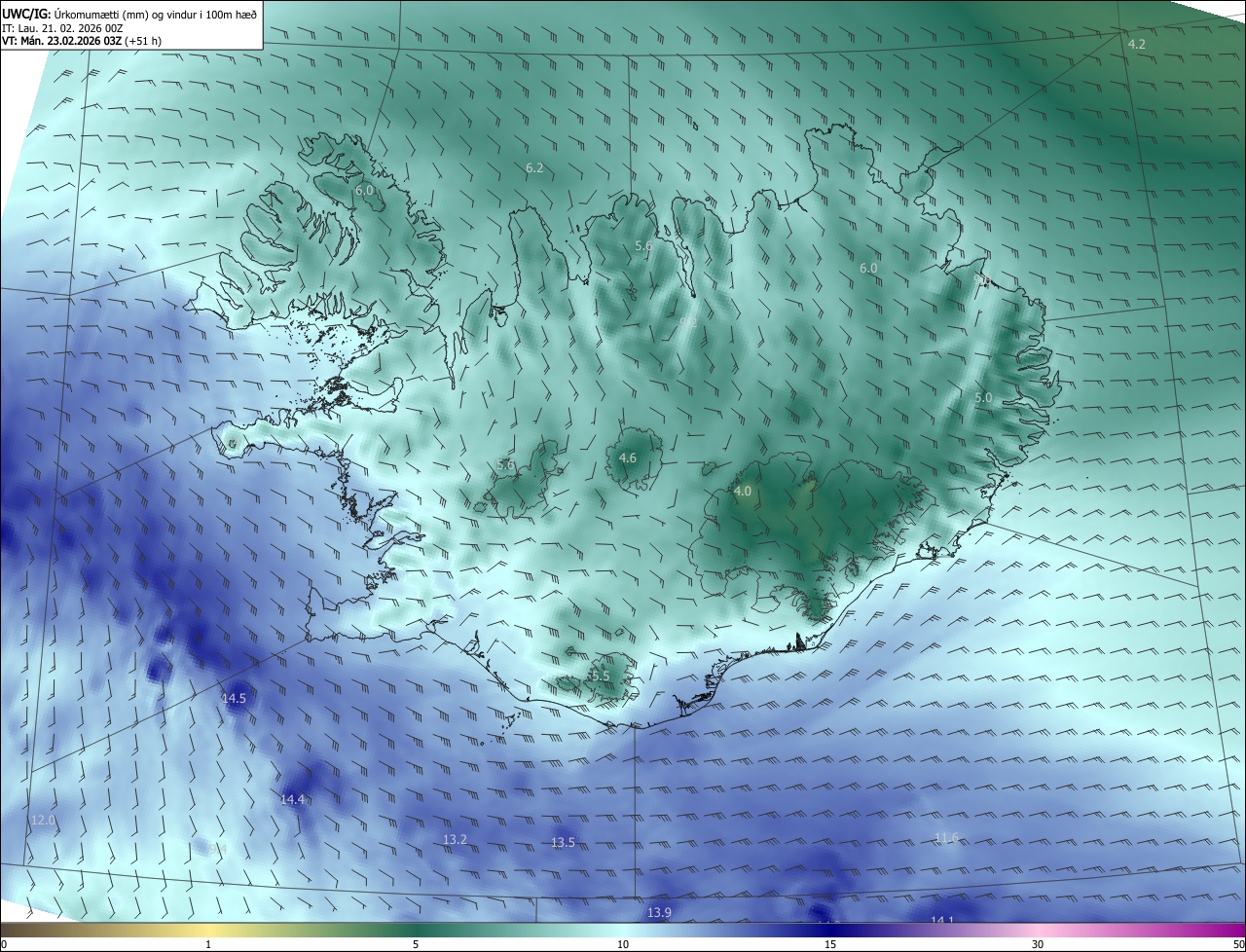
Task: Click the 5.6 value on the northern peninsula
Action: [643, 246]
